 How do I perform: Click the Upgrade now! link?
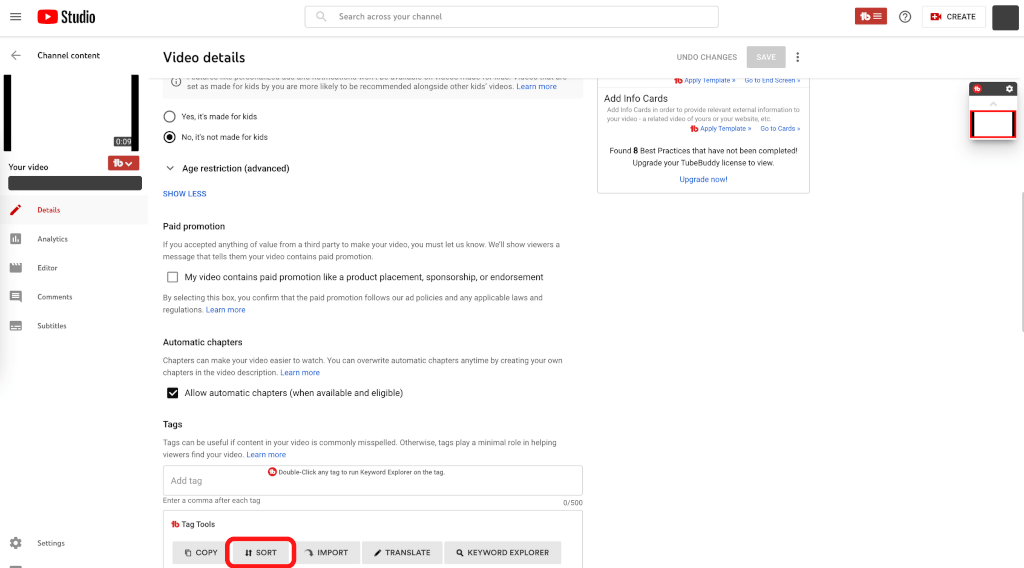point(703,179)
